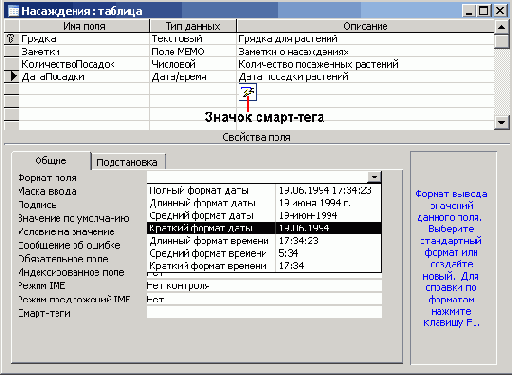Click the vertical scrollbar thumb of the table
The height and width of the screenshot is (375, 512).
[x=501, y=42]
